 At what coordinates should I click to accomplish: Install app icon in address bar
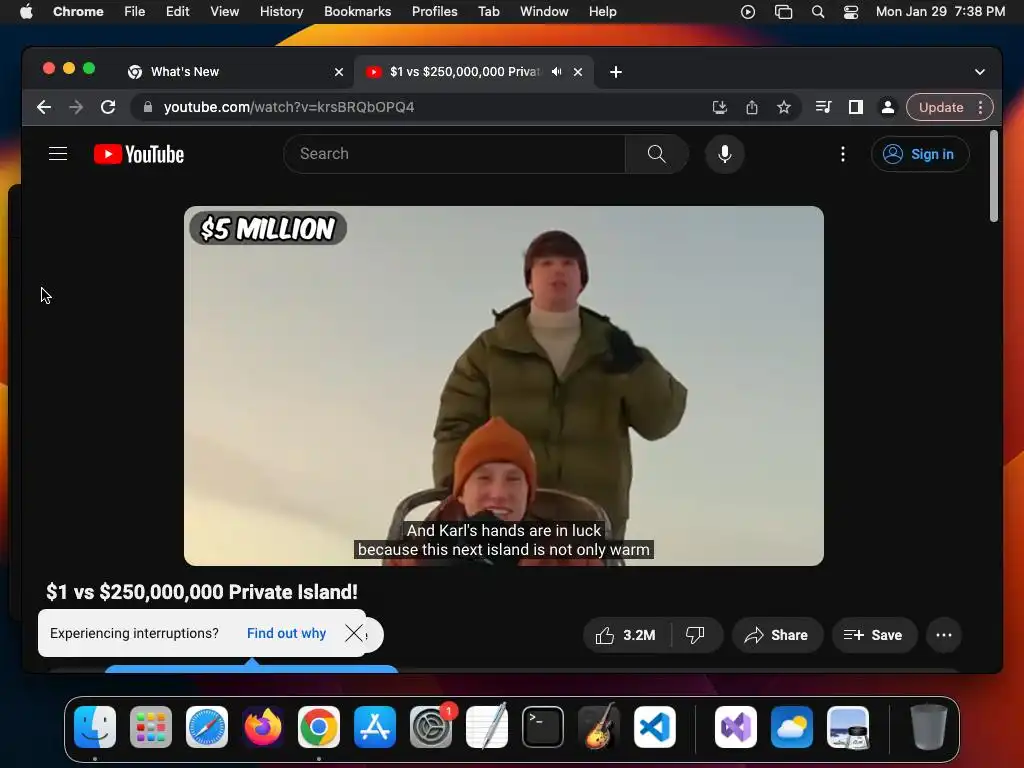click(720, 107)
